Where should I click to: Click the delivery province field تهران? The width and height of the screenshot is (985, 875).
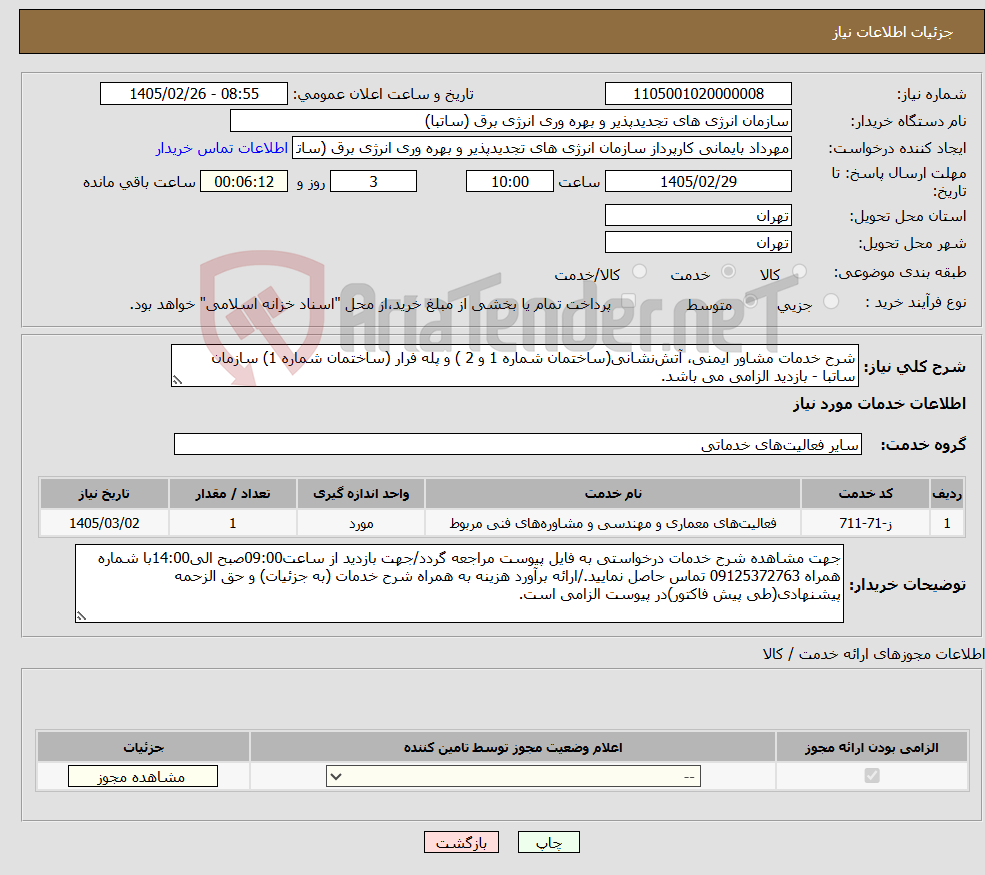pos(698,215)
